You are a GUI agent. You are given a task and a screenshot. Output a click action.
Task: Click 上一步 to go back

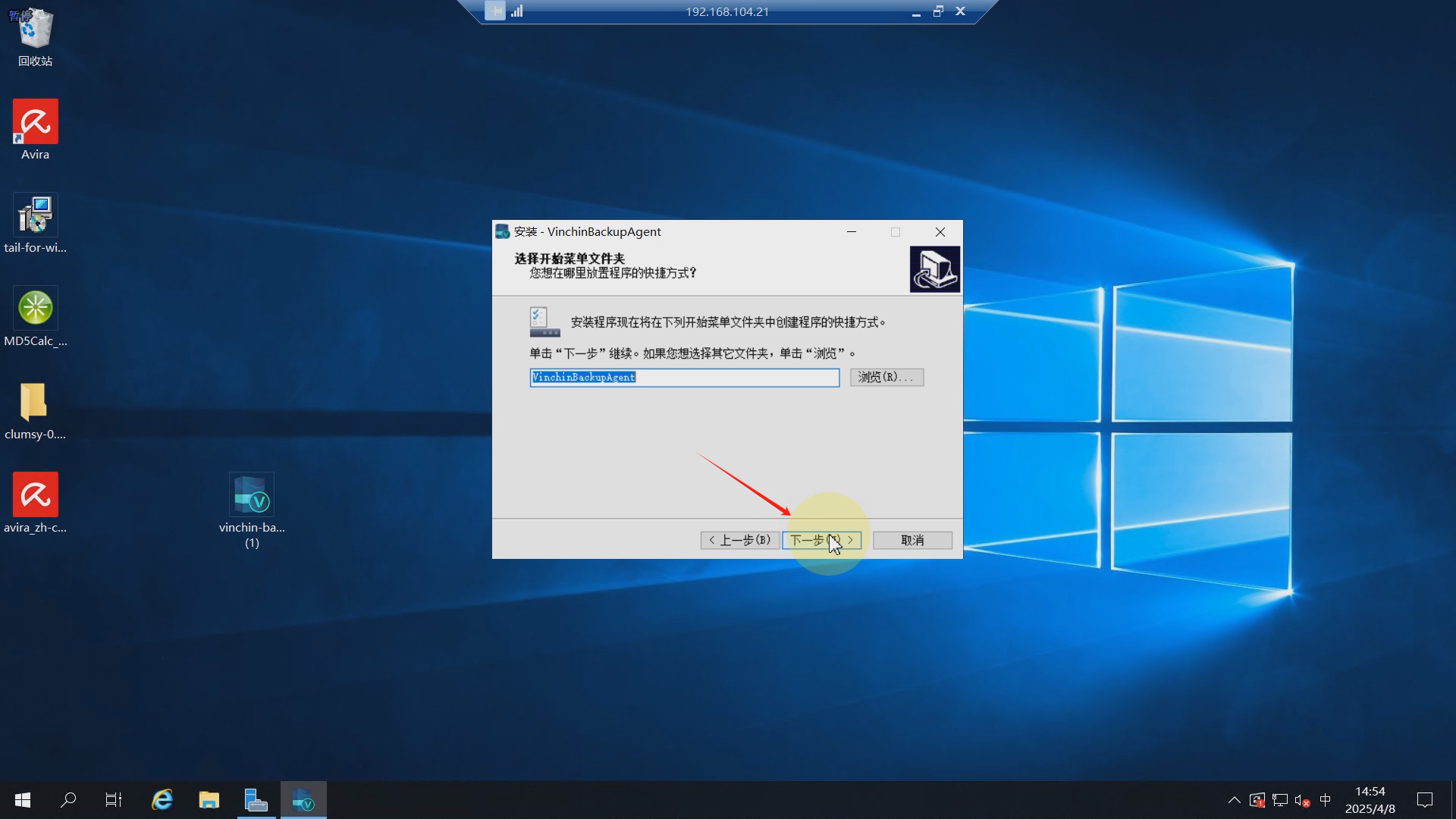pyautogui.click(x=739, y=540)
